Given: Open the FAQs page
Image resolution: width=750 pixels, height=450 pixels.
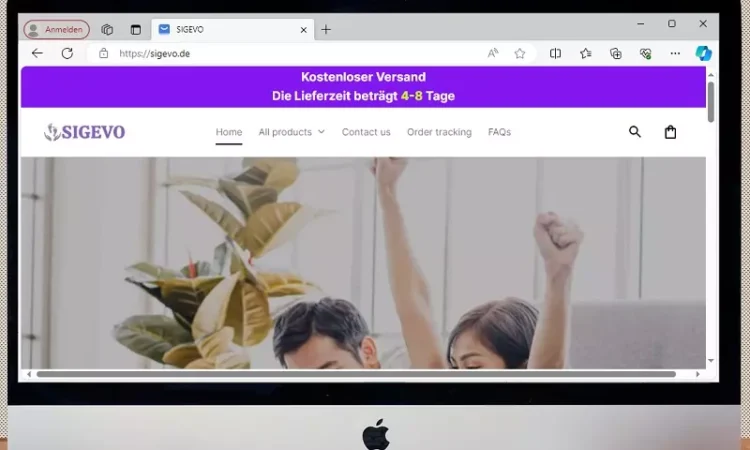Looking at the screenshot, I should [x=499, y=132].
